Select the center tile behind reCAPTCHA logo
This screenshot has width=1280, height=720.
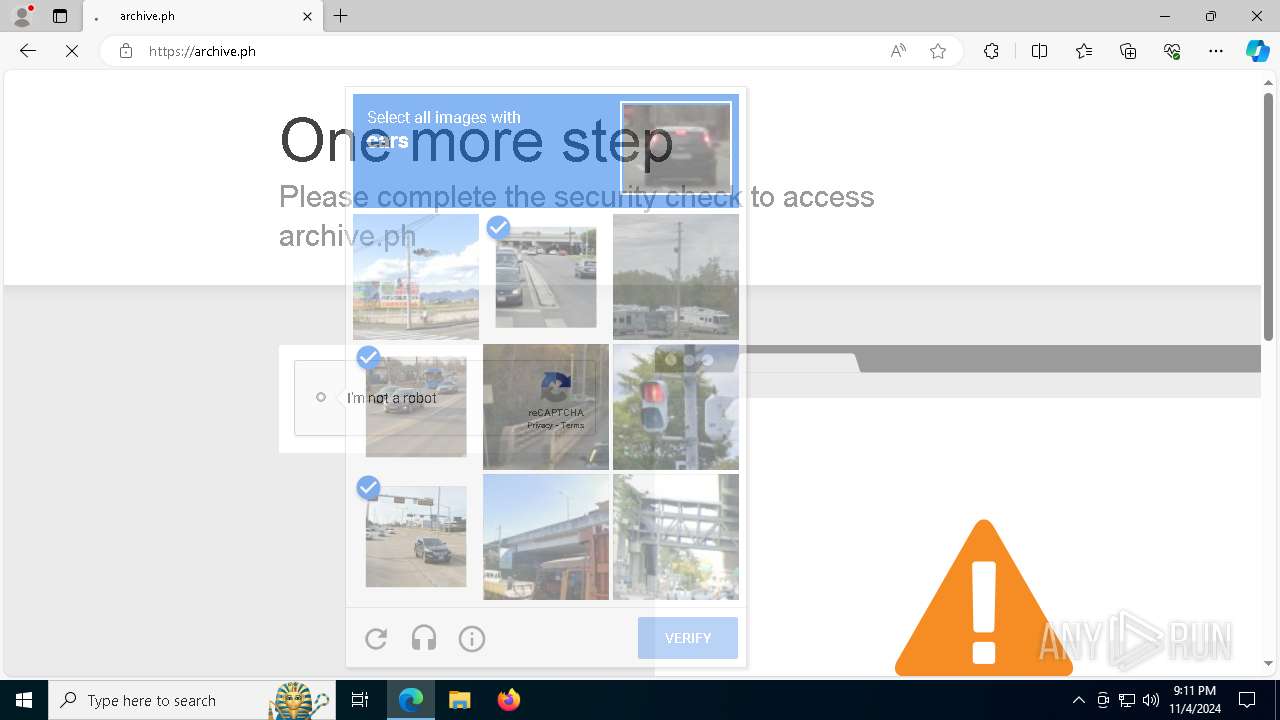[x=546, y=407]
